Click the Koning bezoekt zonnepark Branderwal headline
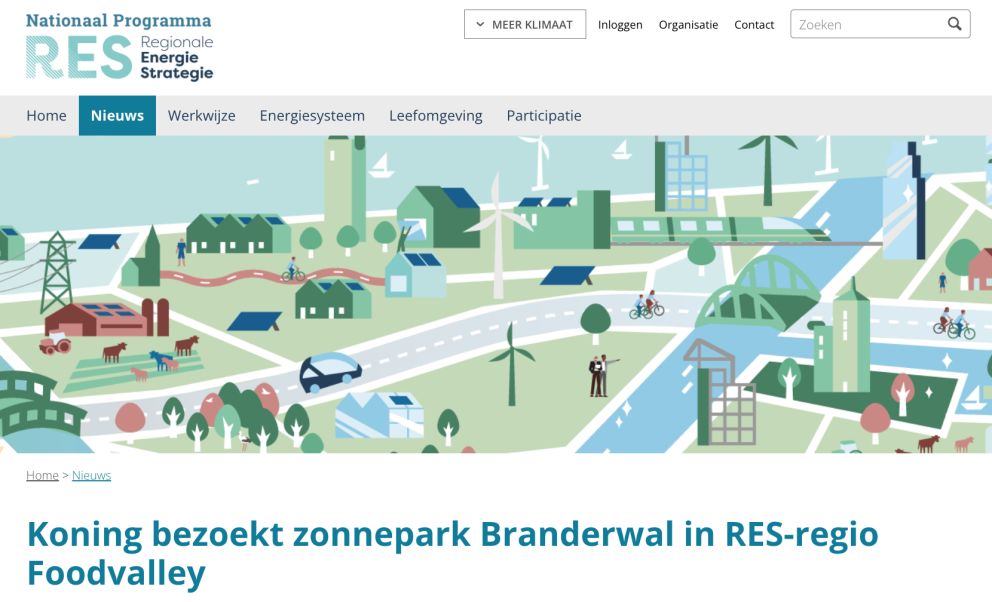The image size is (992, 602). 452,553
